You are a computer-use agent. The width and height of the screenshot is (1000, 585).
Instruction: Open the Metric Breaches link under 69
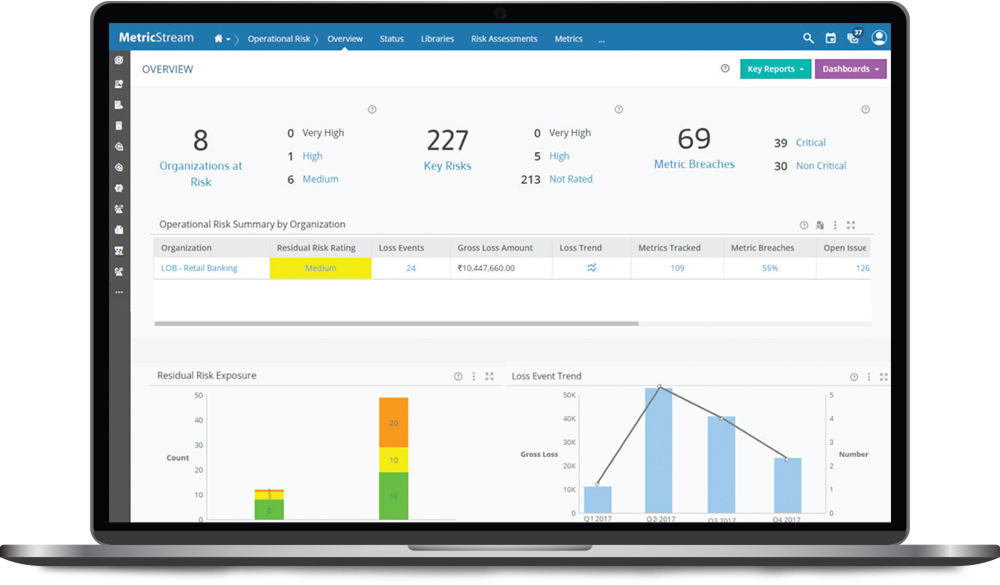click(694, 164)
